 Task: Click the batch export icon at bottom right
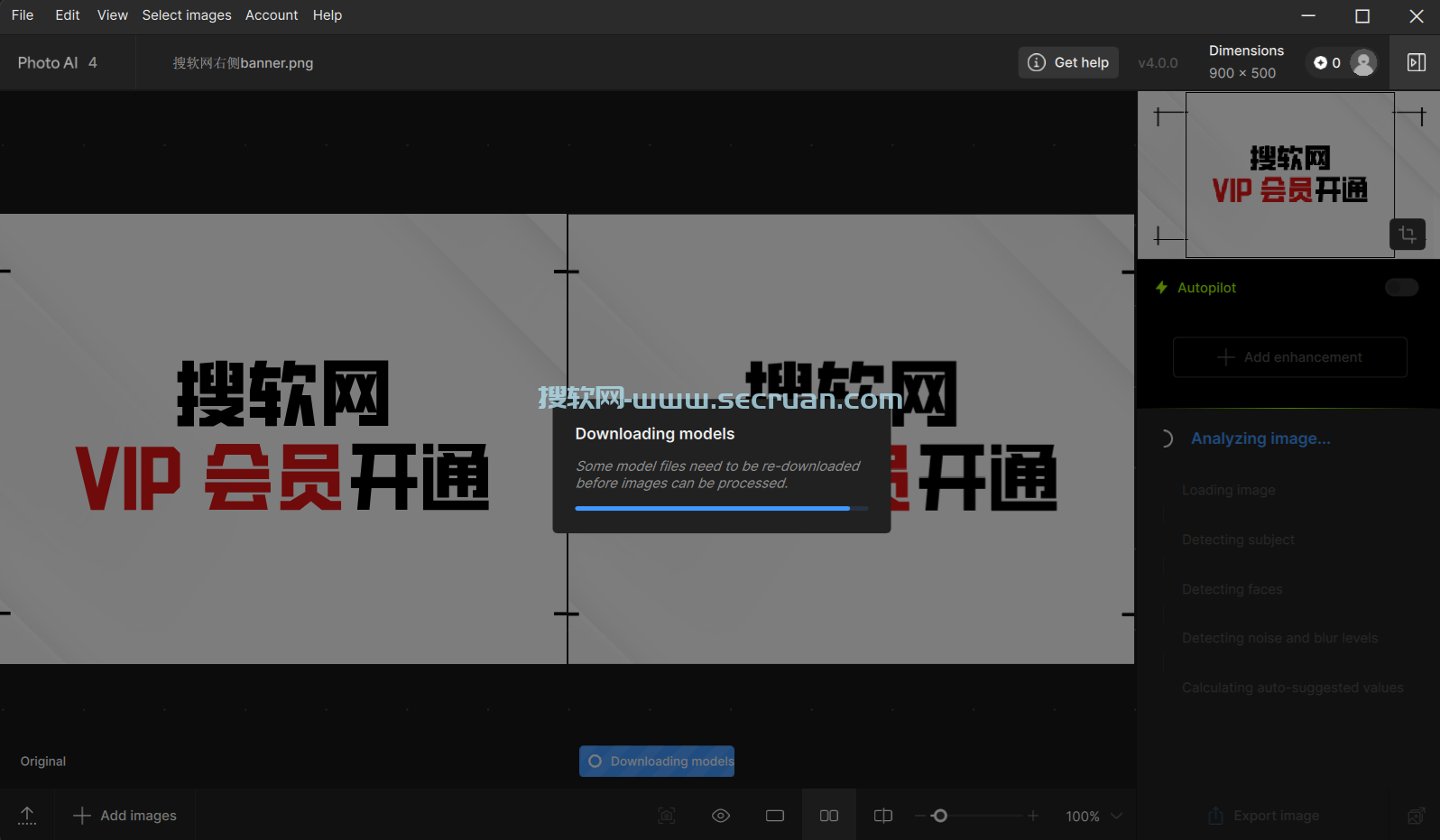pyautogui.click(x=1416, y=816)
